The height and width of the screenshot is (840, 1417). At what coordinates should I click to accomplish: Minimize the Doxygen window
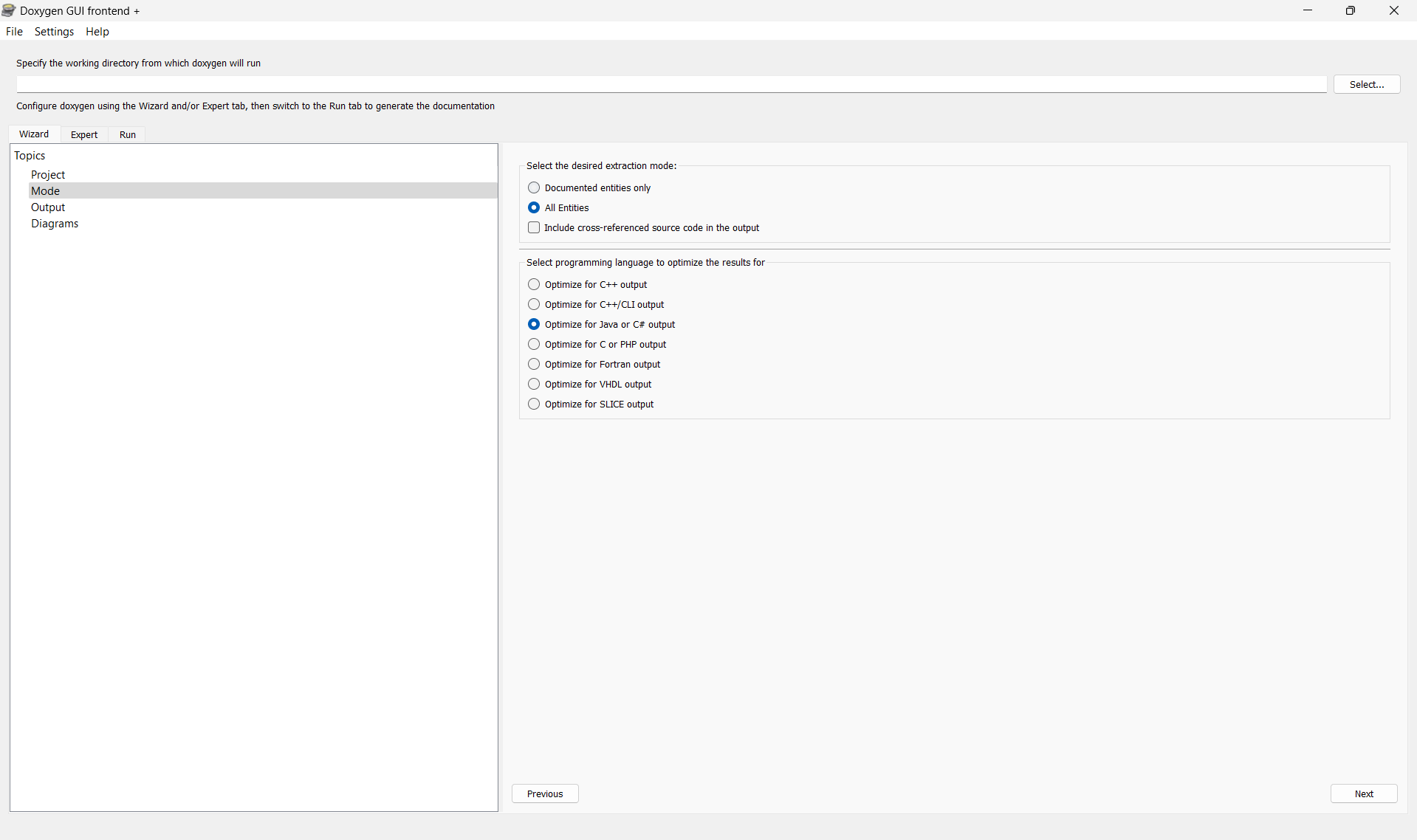(x=1307, y=10)
